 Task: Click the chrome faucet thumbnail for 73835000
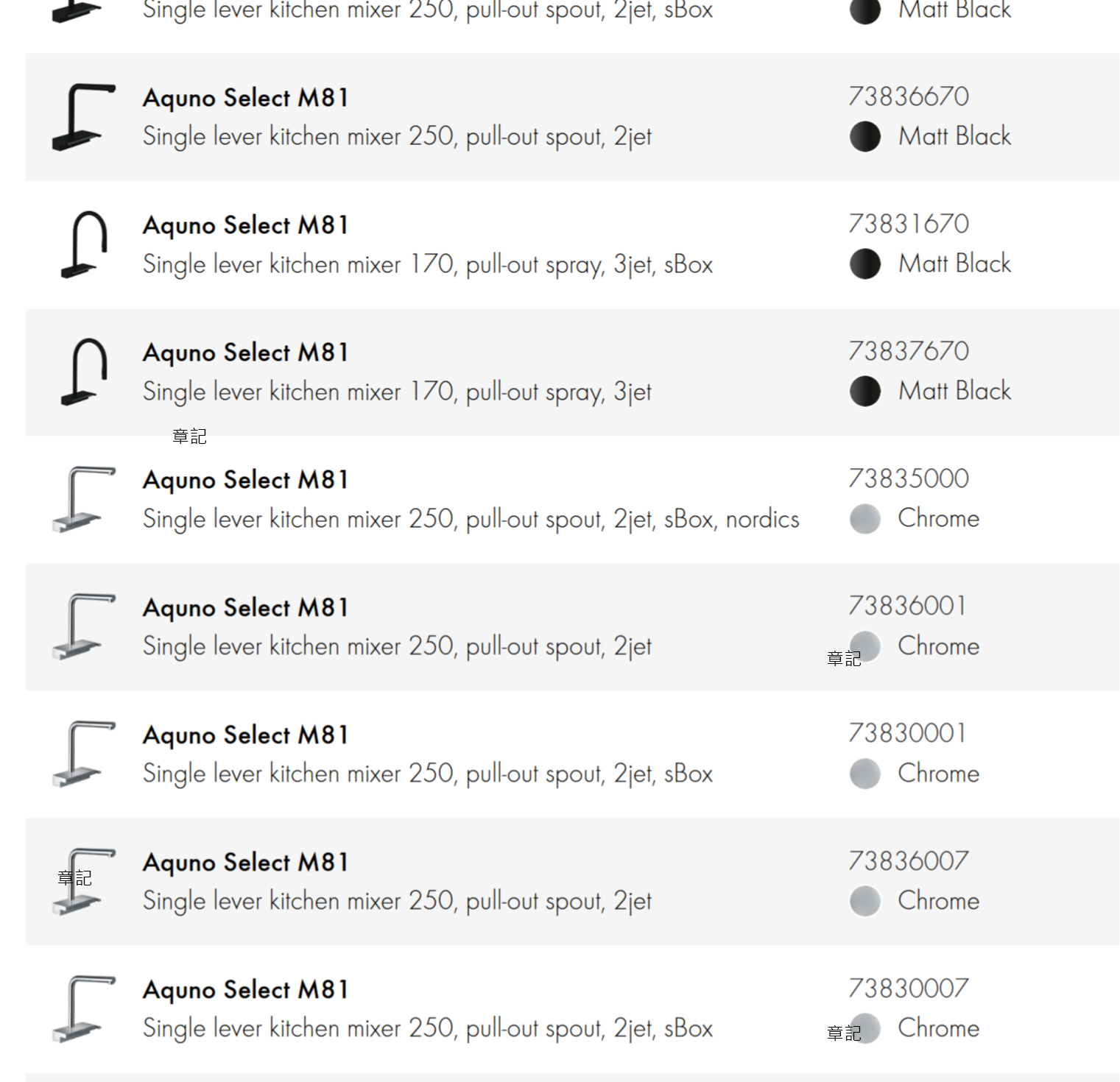coord(83,499)
